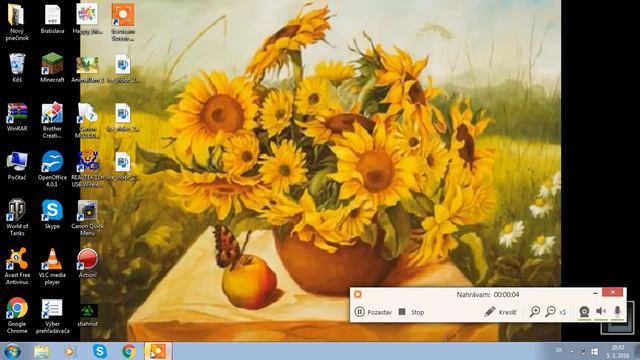640x360 pixels.
Task: Toggle webcam capture in recorder
Action: [x=584, y=312]
